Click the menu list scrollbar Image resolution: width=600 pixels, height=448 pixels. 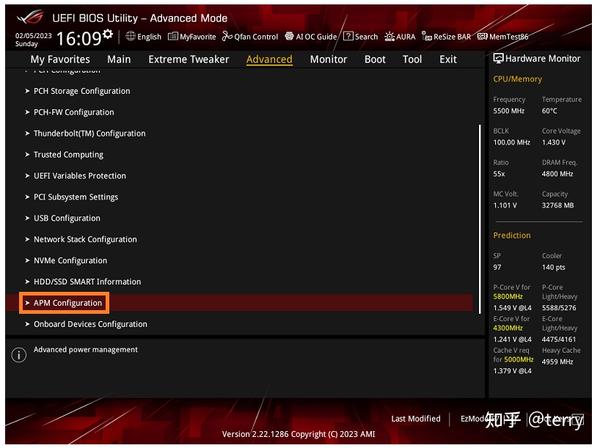tap(480, 219)
